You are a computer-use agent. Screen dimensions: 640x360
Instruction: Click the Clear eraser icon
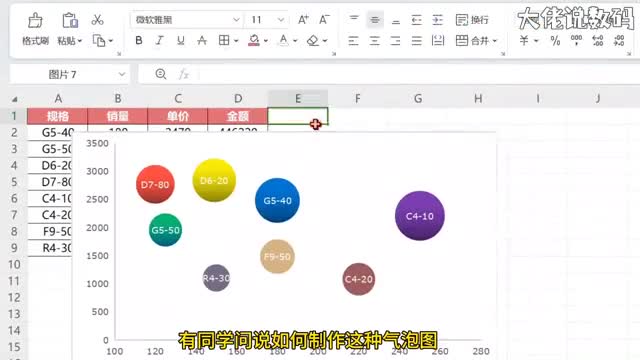click(313, 40)
